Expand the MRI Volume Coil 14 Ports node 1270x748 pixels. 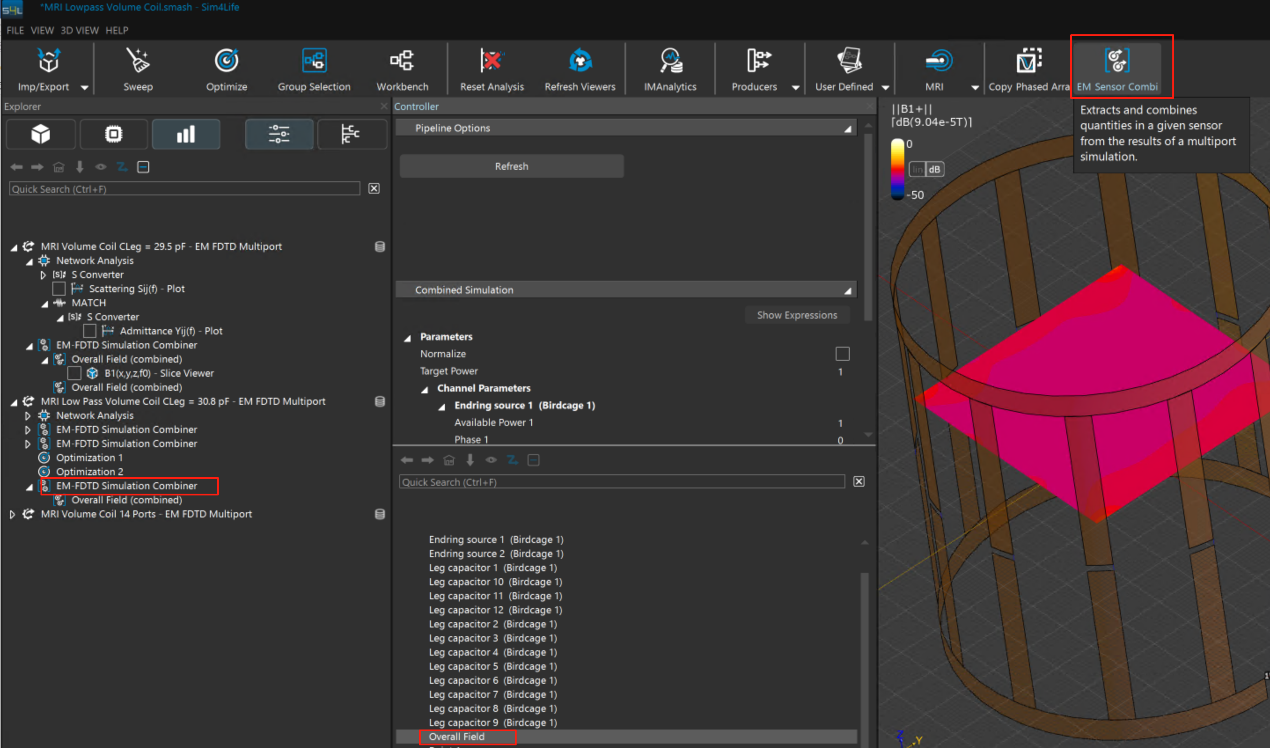[13, 514]
